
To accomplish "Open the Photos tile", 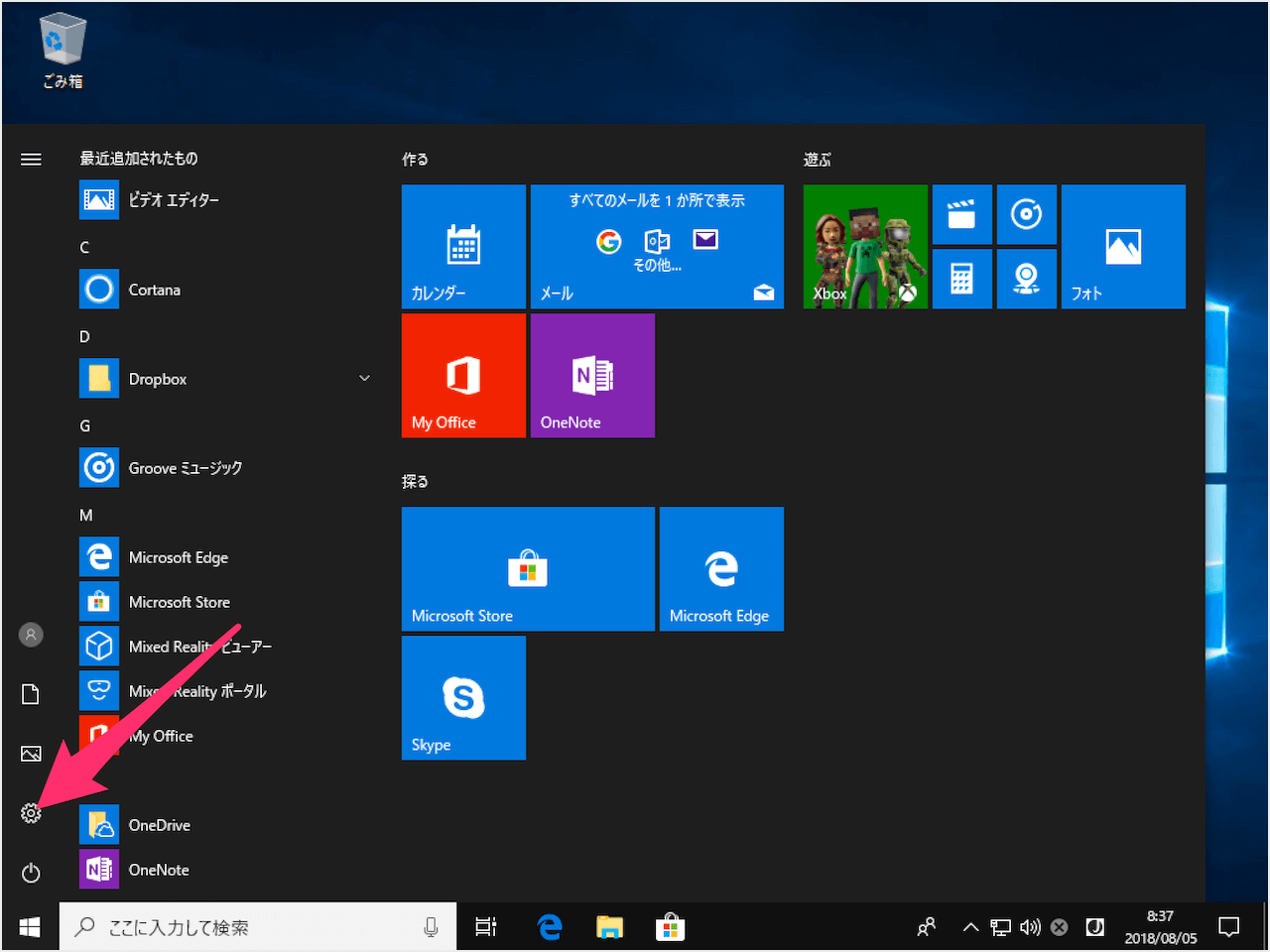I will [1123, 246].
